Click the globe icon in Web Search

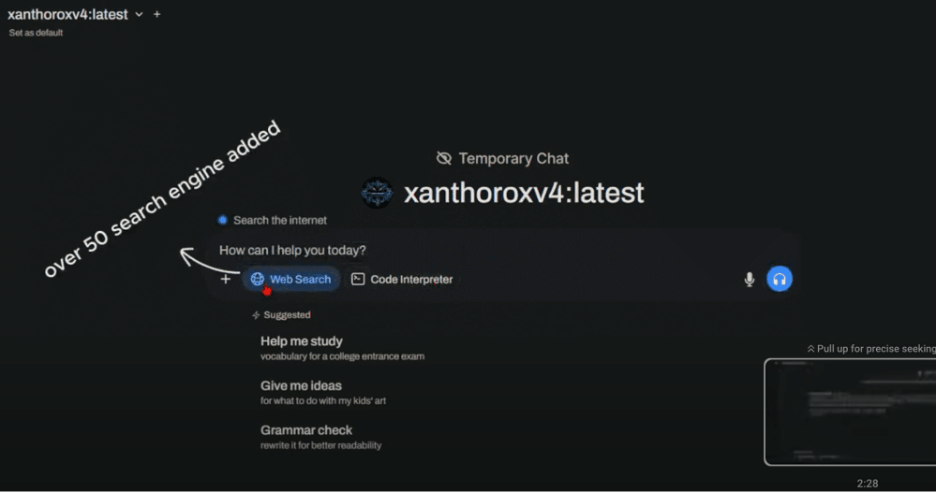click(x=257, y=279)
